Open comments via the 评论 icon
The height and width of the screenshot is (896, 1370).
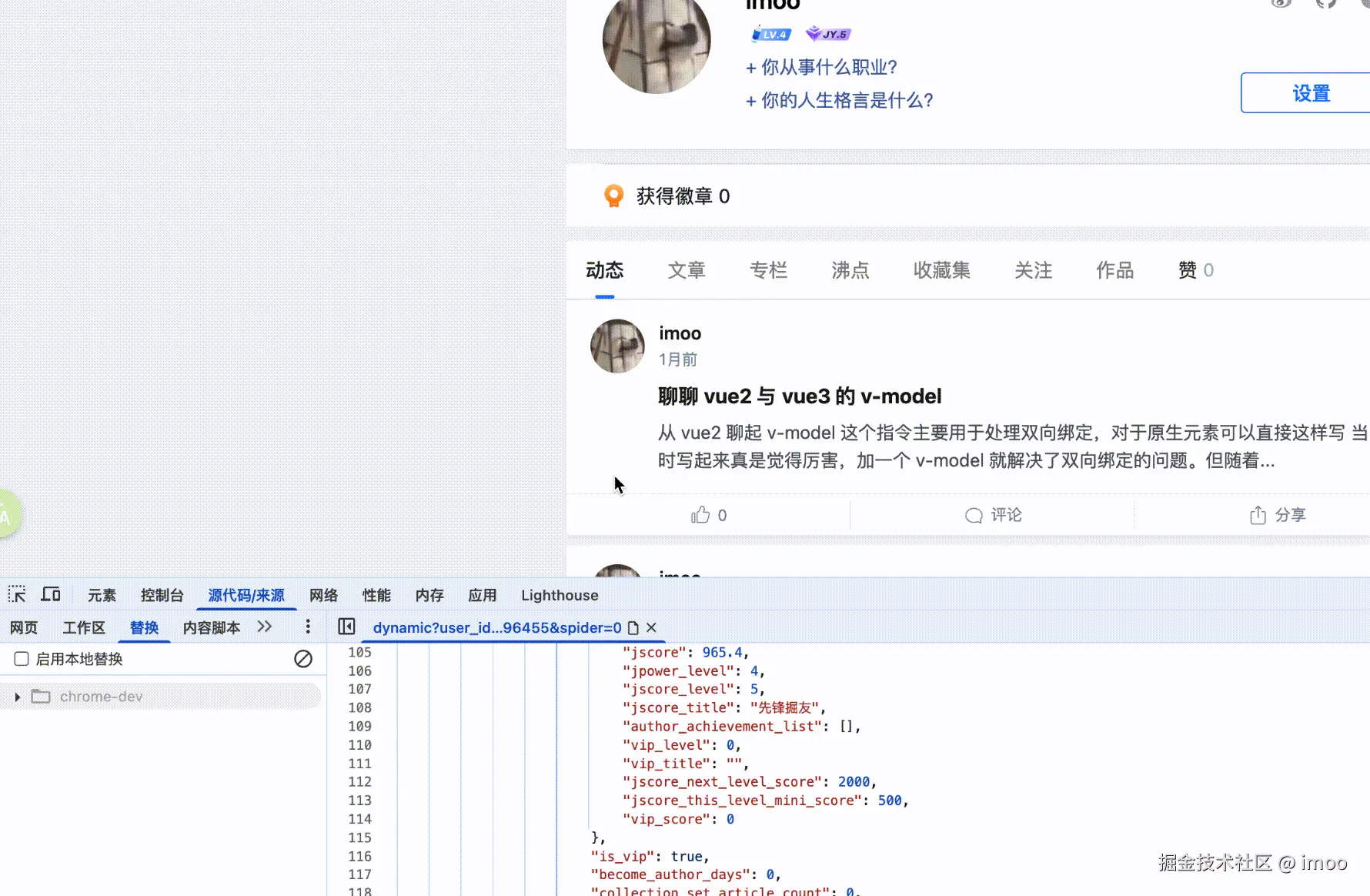[x=972, y=515]
